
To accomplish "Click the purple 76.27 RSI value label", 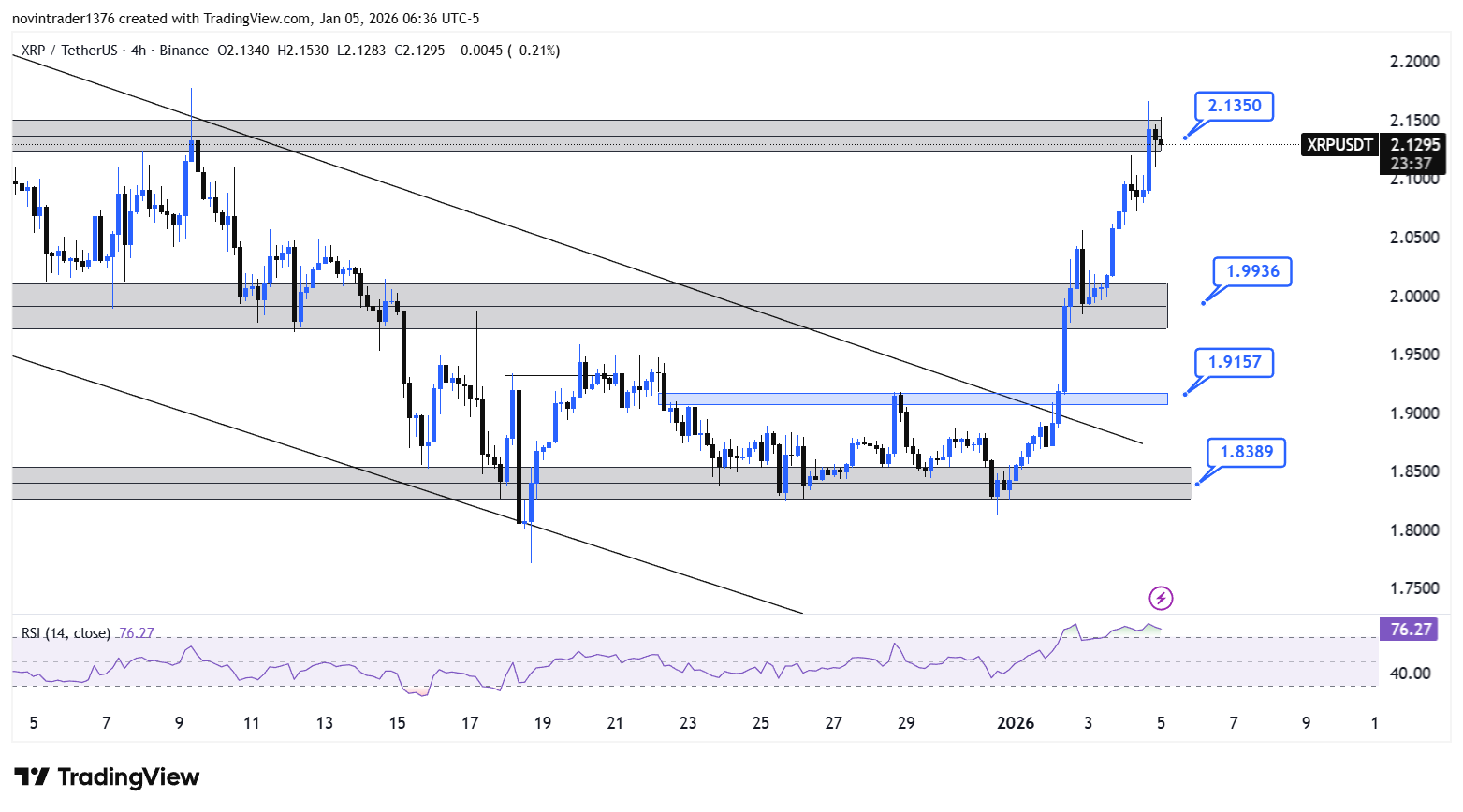I will point(1410,630).
